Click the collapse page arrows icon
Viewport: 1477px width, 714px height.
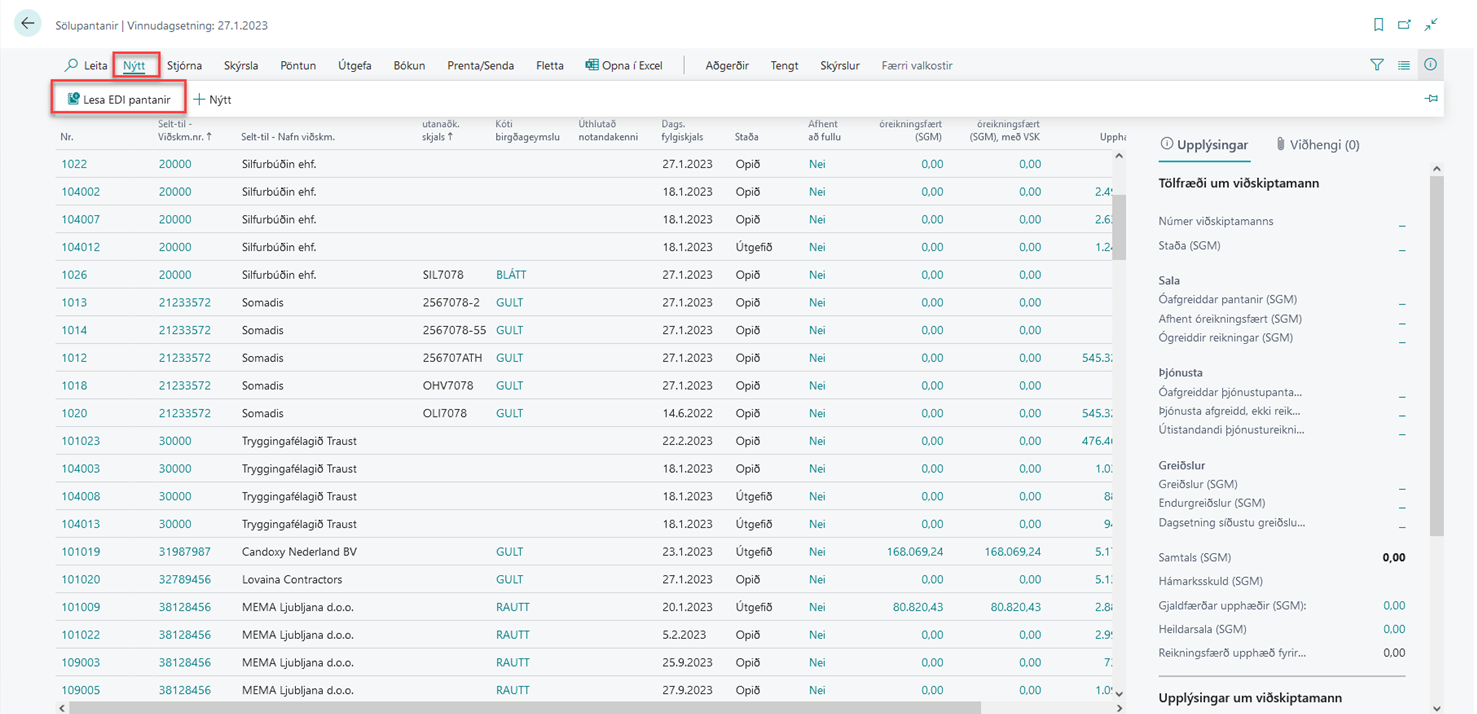point(1432,25)
